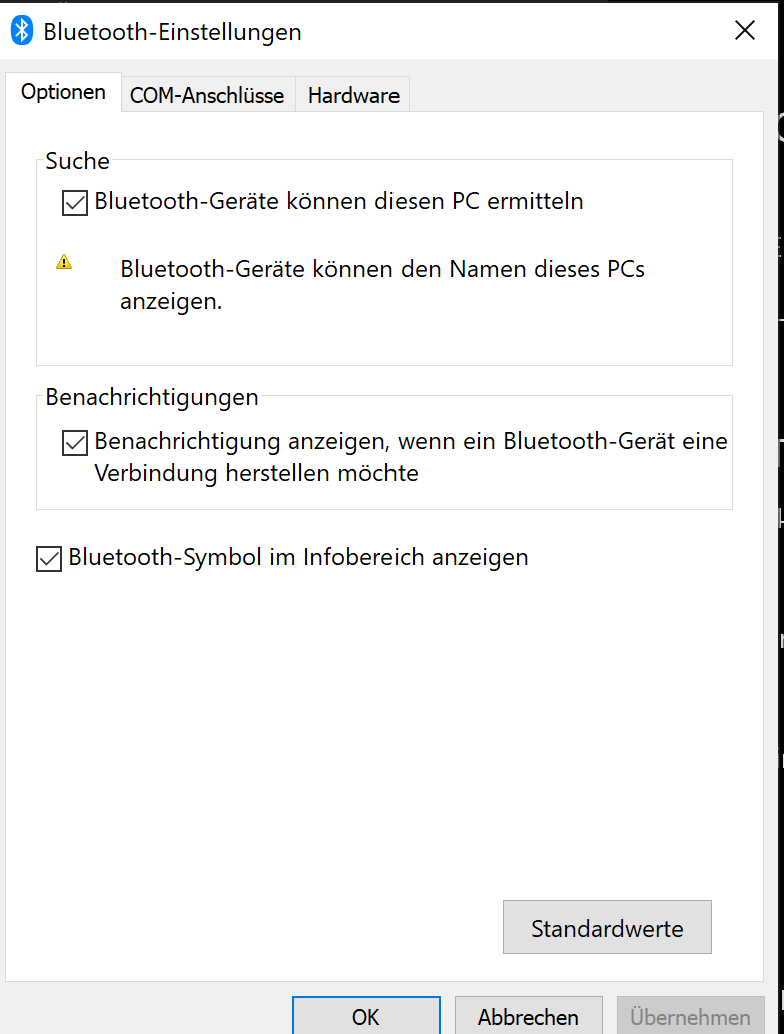The width and height of the screenshot is (784, 1034).
Task: Toggle the Benachrichtigung anzeigen checkbox square
Action: click(75, 442)
